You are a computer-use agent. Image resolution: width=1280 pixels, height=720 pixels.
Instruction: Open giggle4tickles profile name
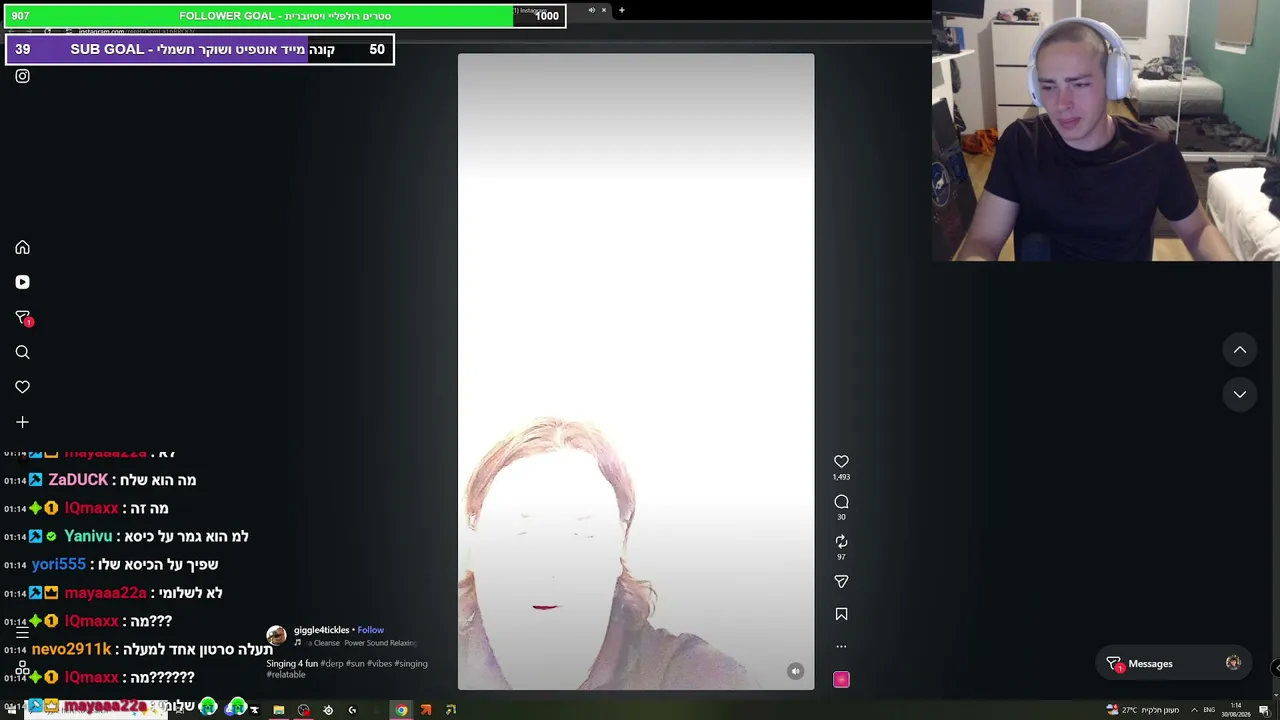(x=321, y=630)
